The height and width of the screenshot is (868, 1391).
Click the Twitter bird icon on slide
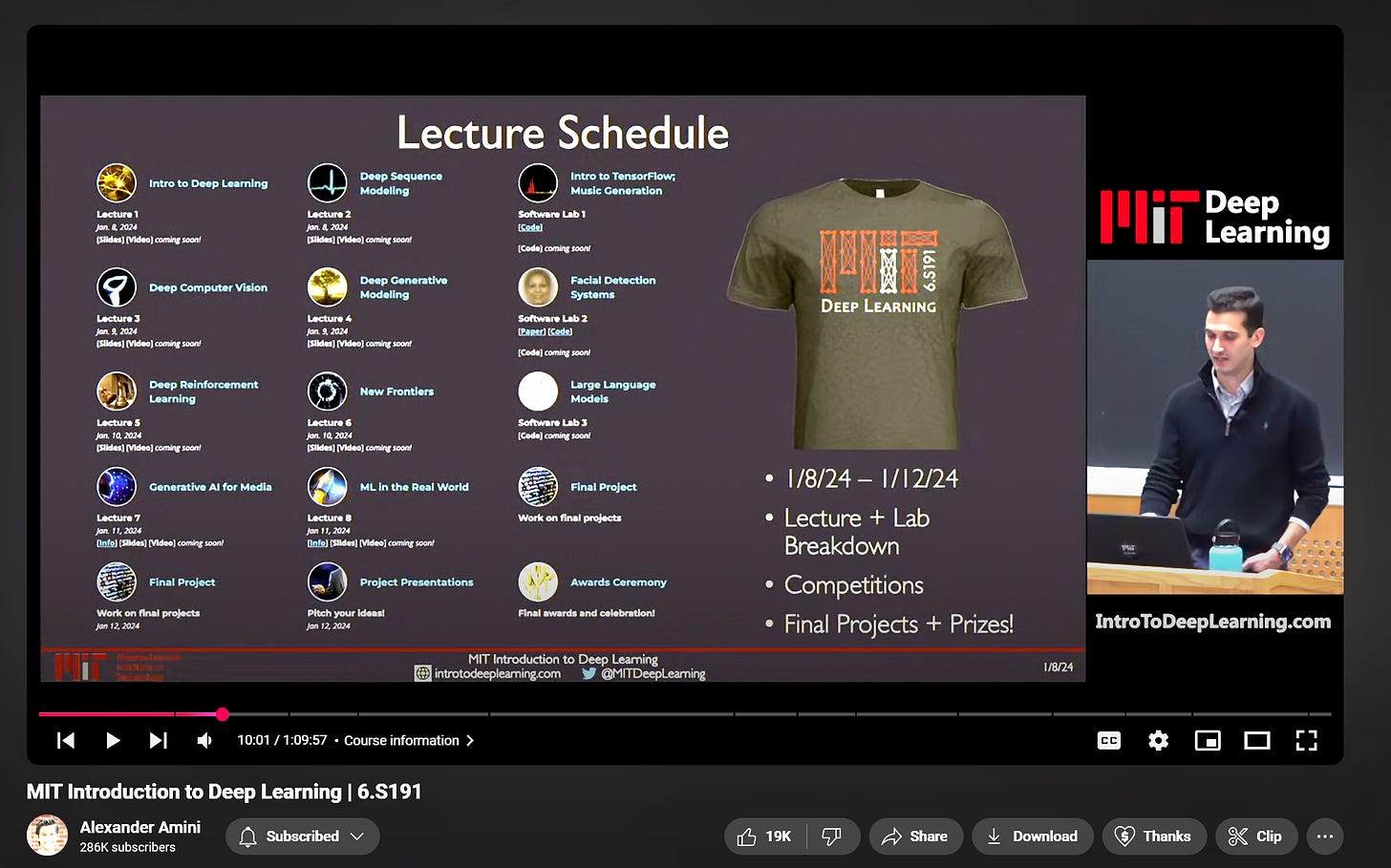click(x=588, y=673)
